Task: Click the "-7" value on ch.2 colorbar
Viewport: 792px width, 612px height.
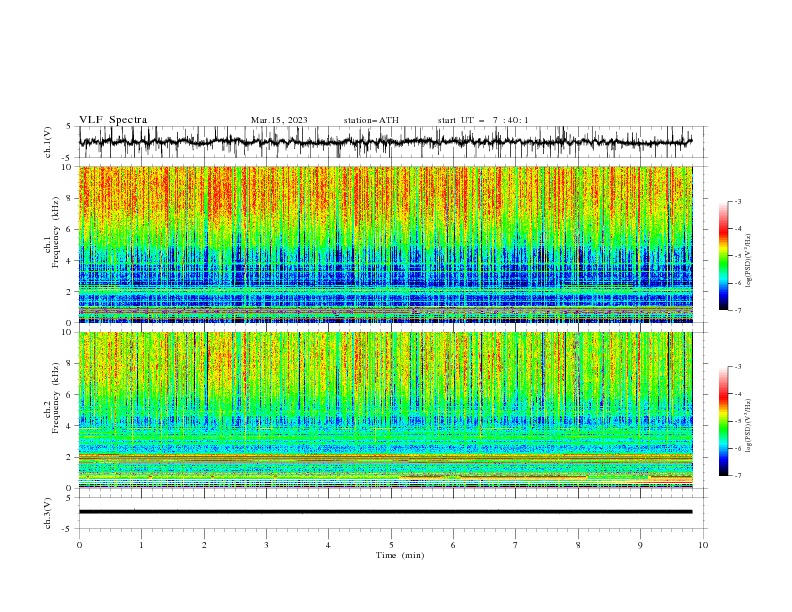Action: (x=738, y=475)
